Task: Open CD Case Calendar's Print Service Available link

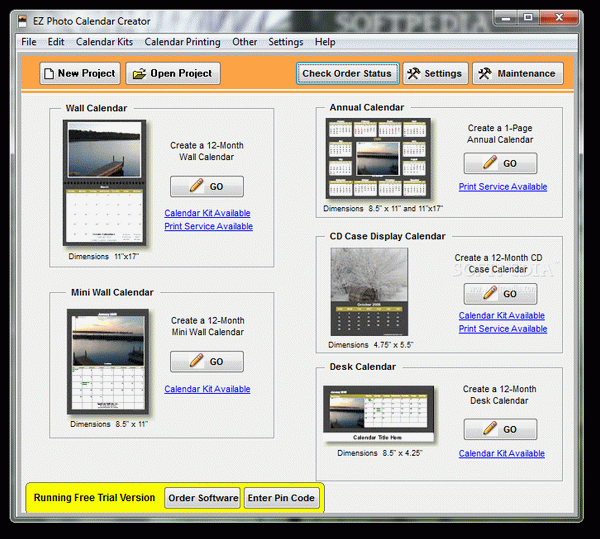Action: click(x=503, y=329)
